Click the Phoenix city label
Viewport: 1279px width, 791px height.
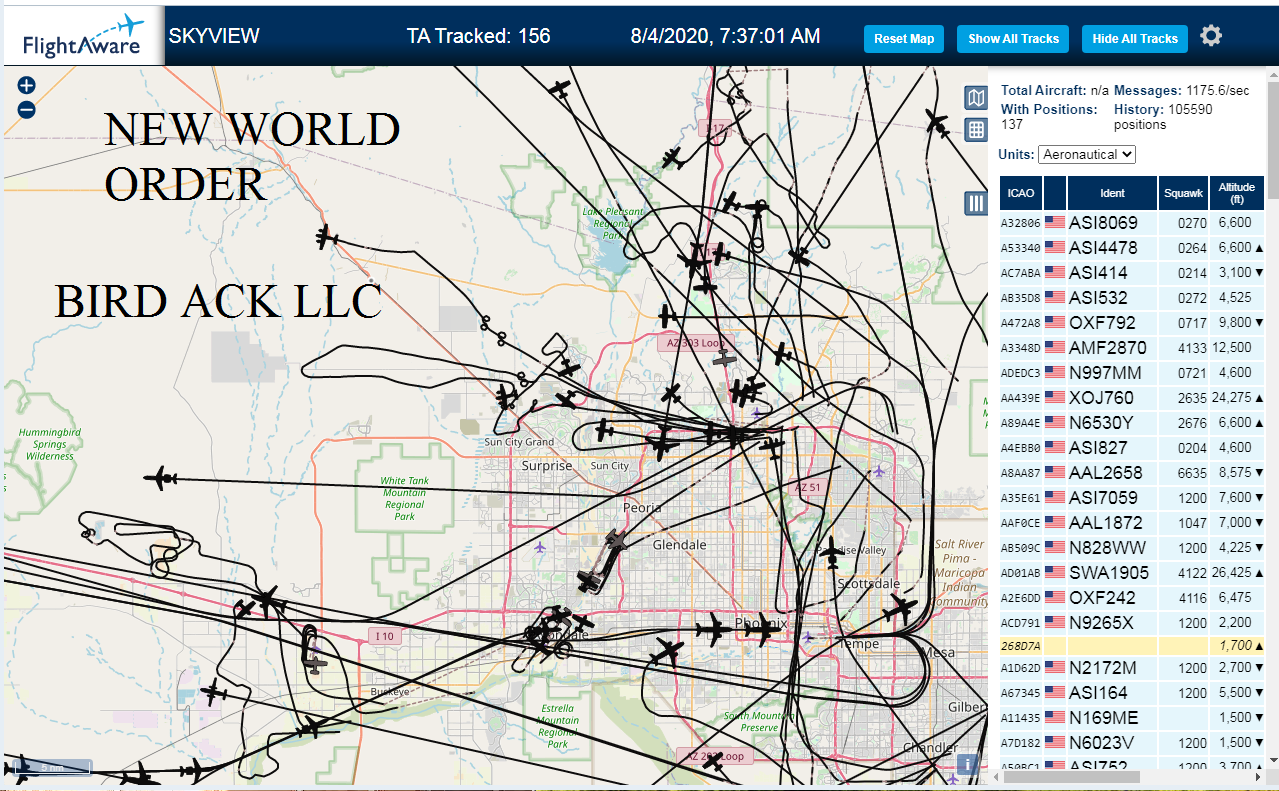762,623
